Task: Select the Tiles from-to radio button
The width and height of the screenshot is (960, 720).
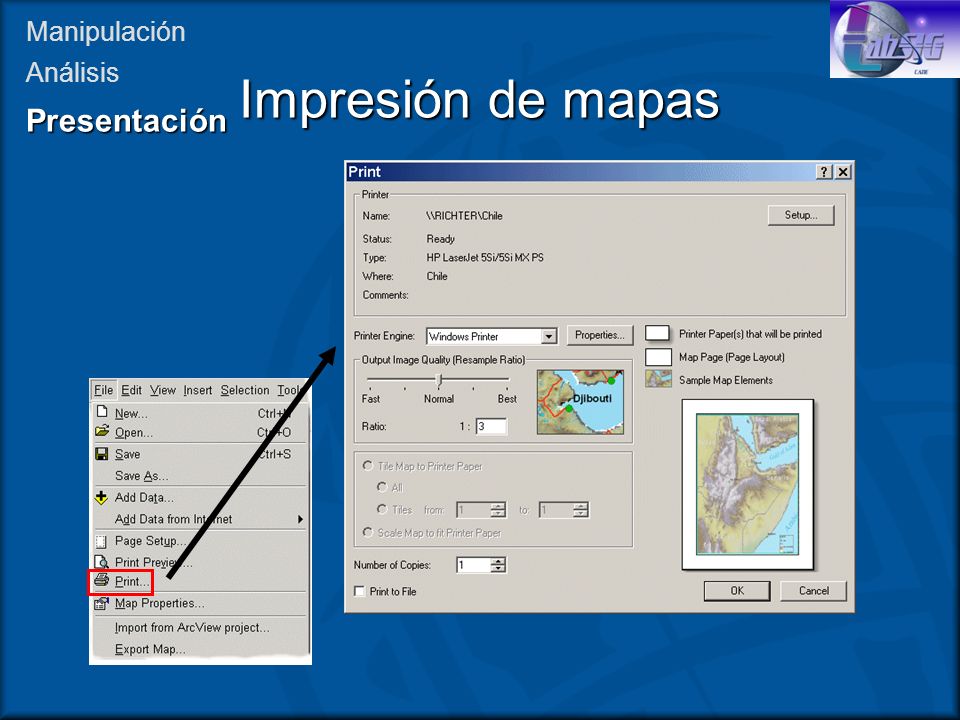Action: click(382, 509)
